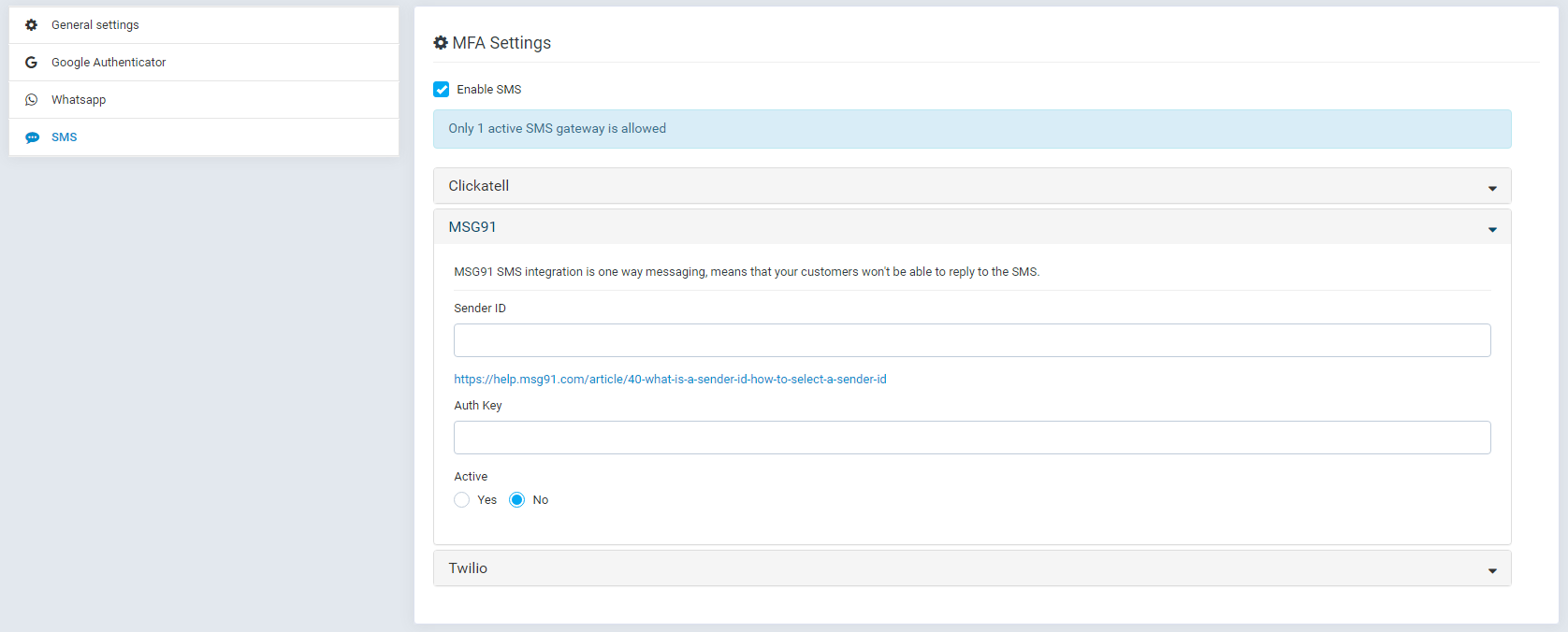Set MSG91 Active to Yes
This screenshot has height=632, width=1568.
point(461,500)
